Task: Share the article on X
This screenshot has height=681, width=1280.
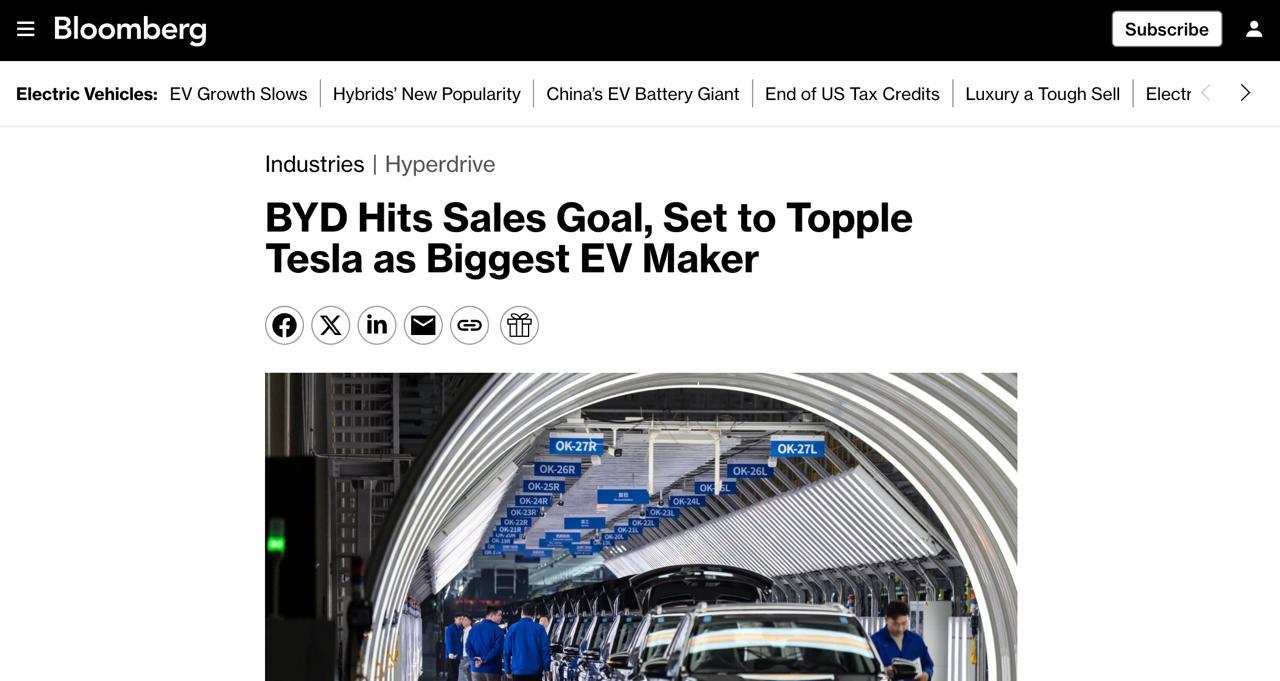Action: tap(331, 325)
